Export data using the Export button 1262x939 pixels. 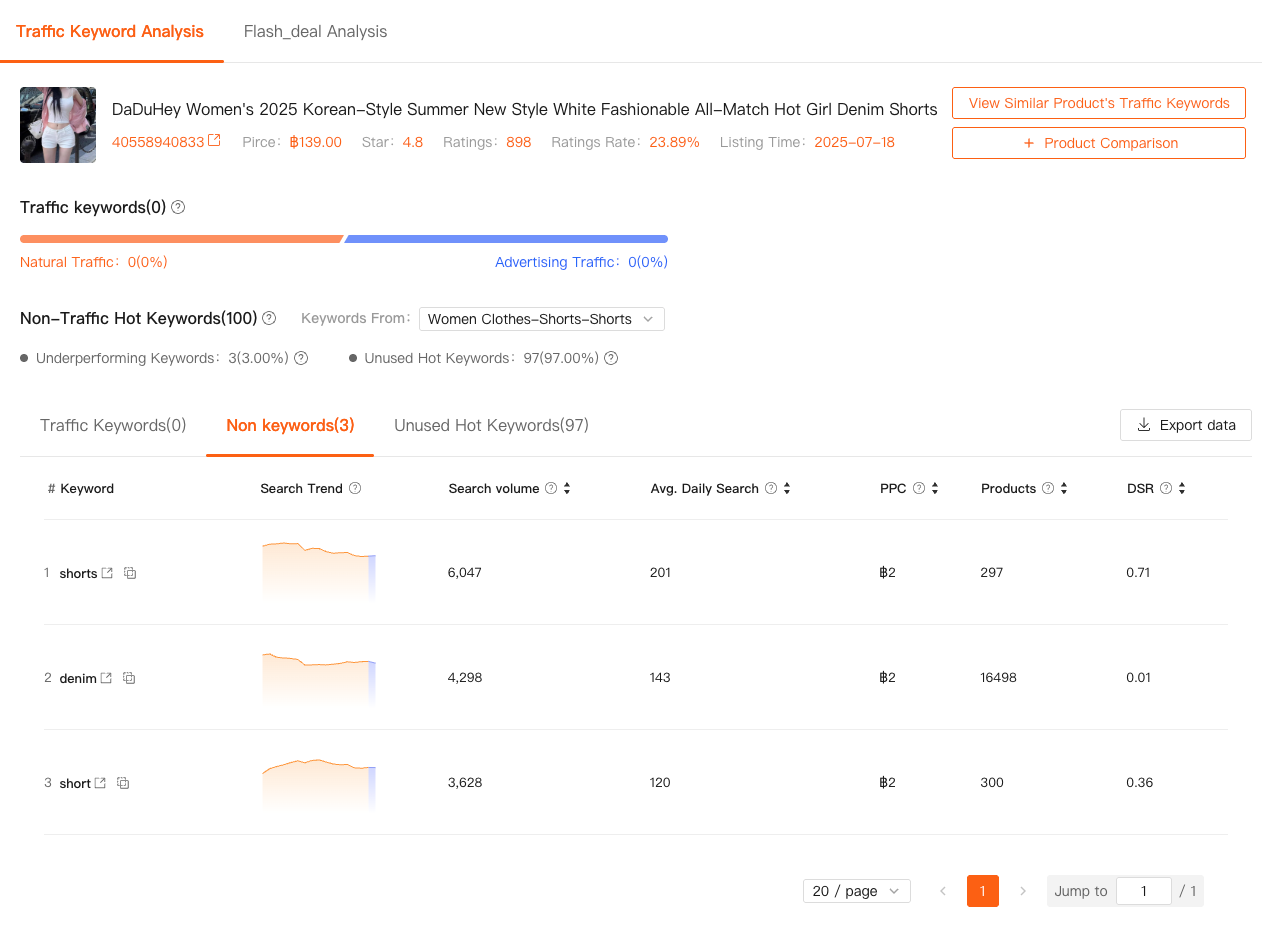1185,425
